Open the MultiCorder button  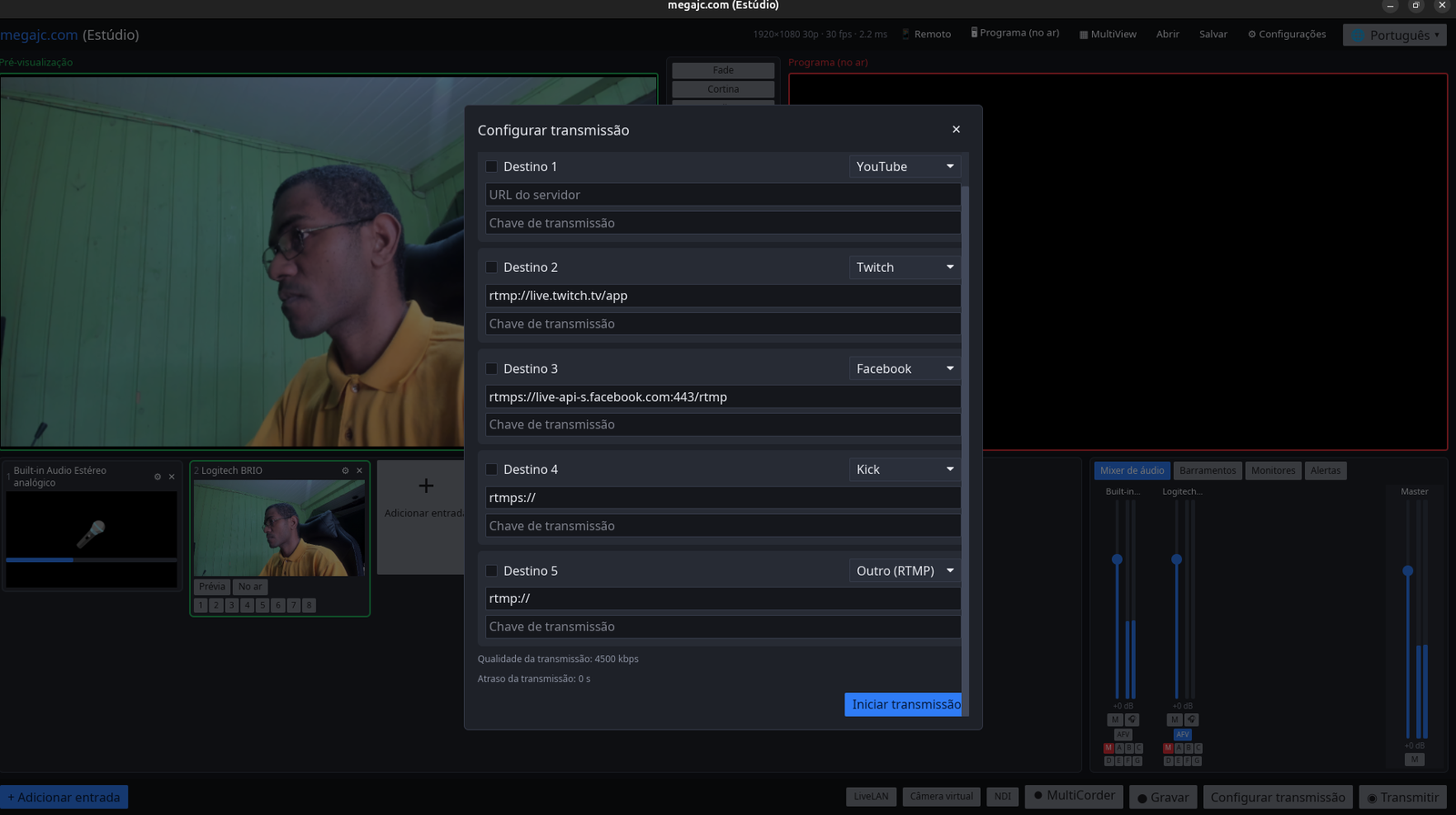point(1074,796)
